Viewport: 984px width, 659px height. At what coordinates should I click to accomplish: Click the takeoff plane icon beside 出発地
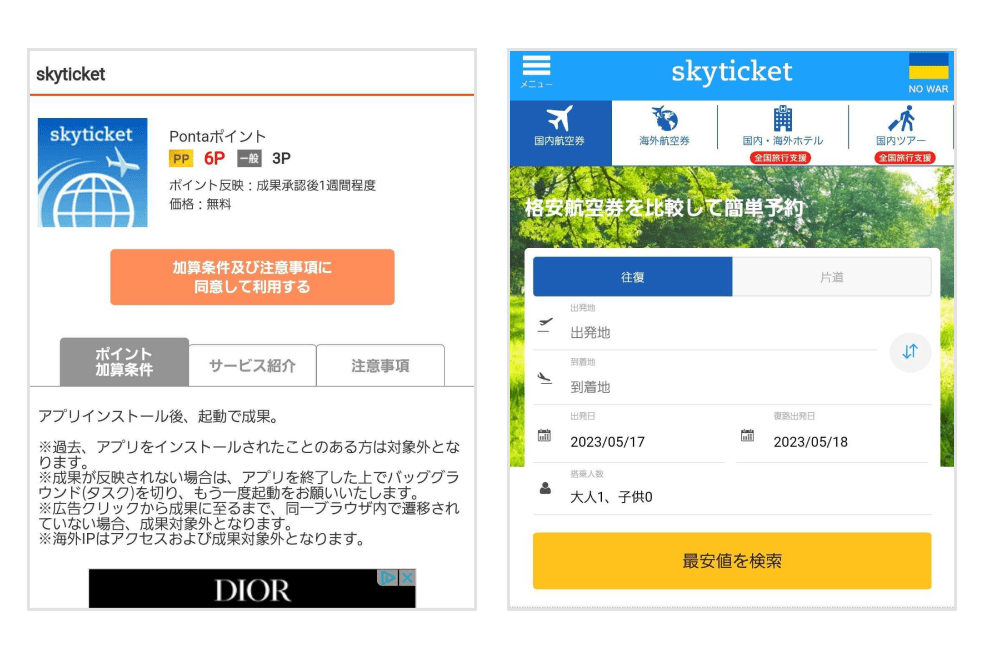[545, 324]
